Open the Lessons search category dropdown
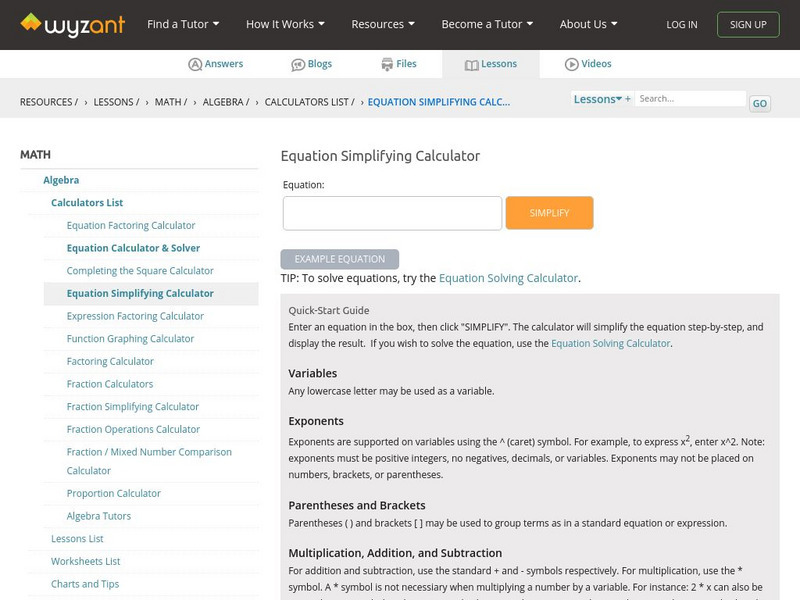 (599, 99)
